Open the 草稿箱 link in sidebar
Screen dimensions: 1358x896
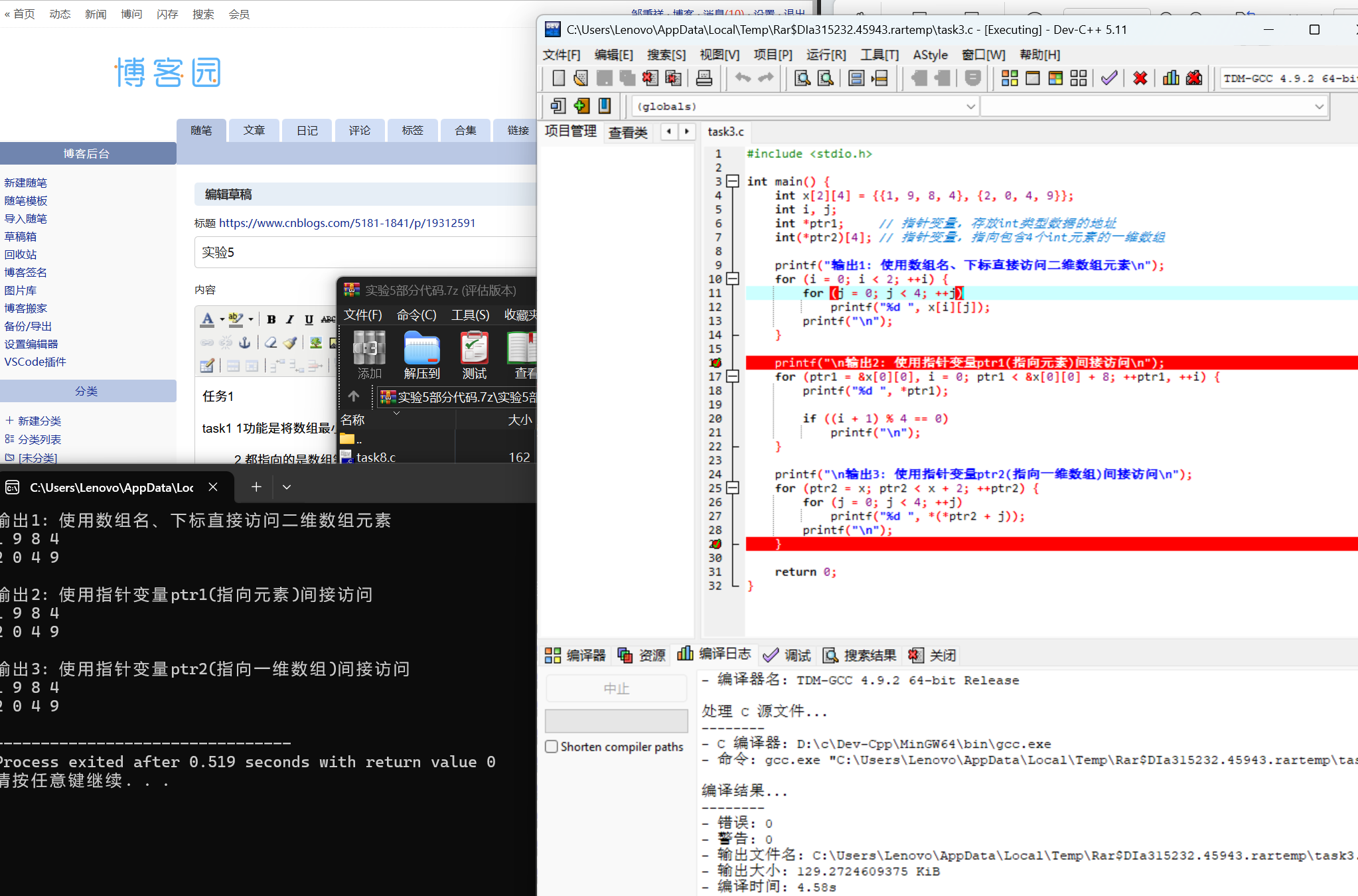coord(21,236)
